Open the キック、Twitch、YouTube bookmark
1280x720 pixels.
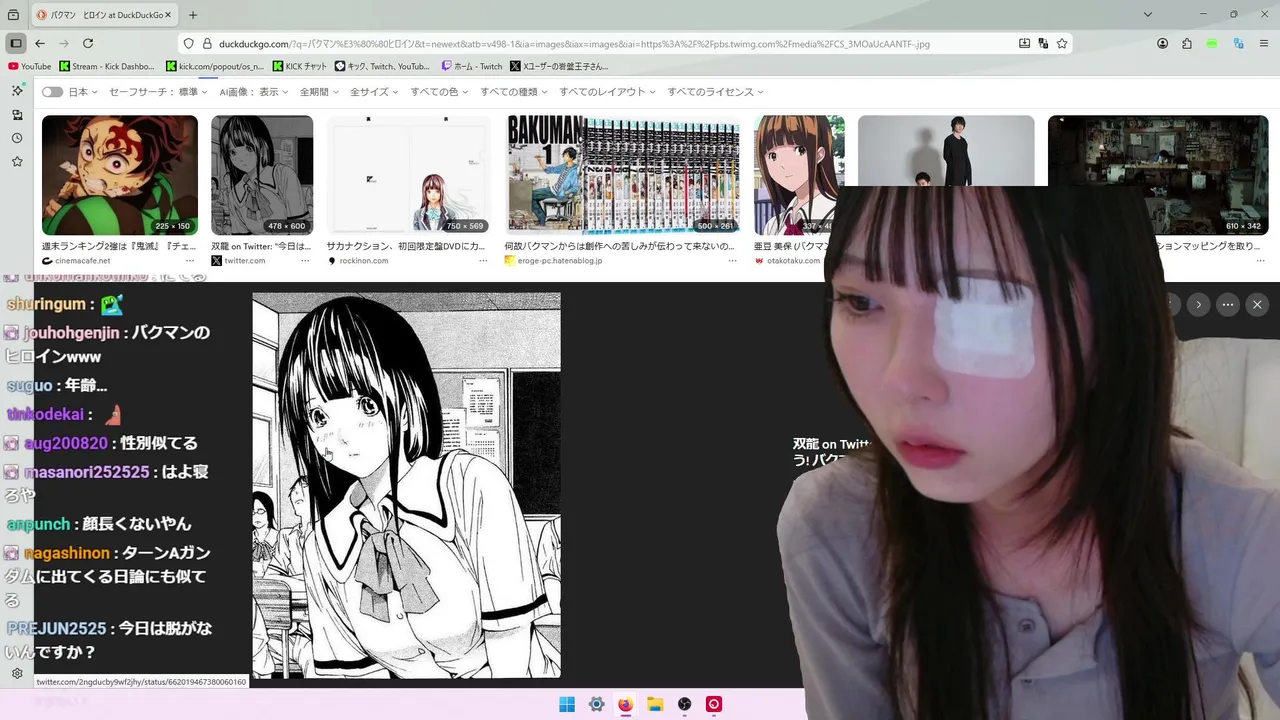(x=383, y=66)
